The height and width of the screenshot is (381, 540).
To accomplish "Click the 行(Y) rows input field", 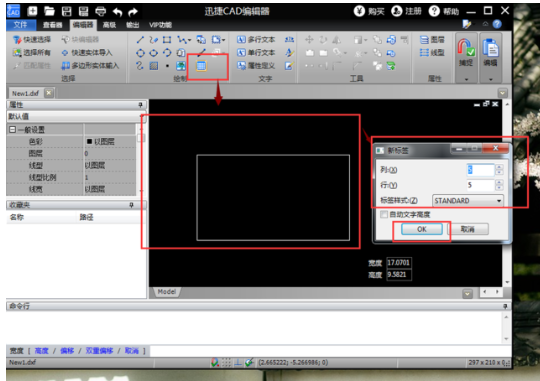I will pos(480,185).
